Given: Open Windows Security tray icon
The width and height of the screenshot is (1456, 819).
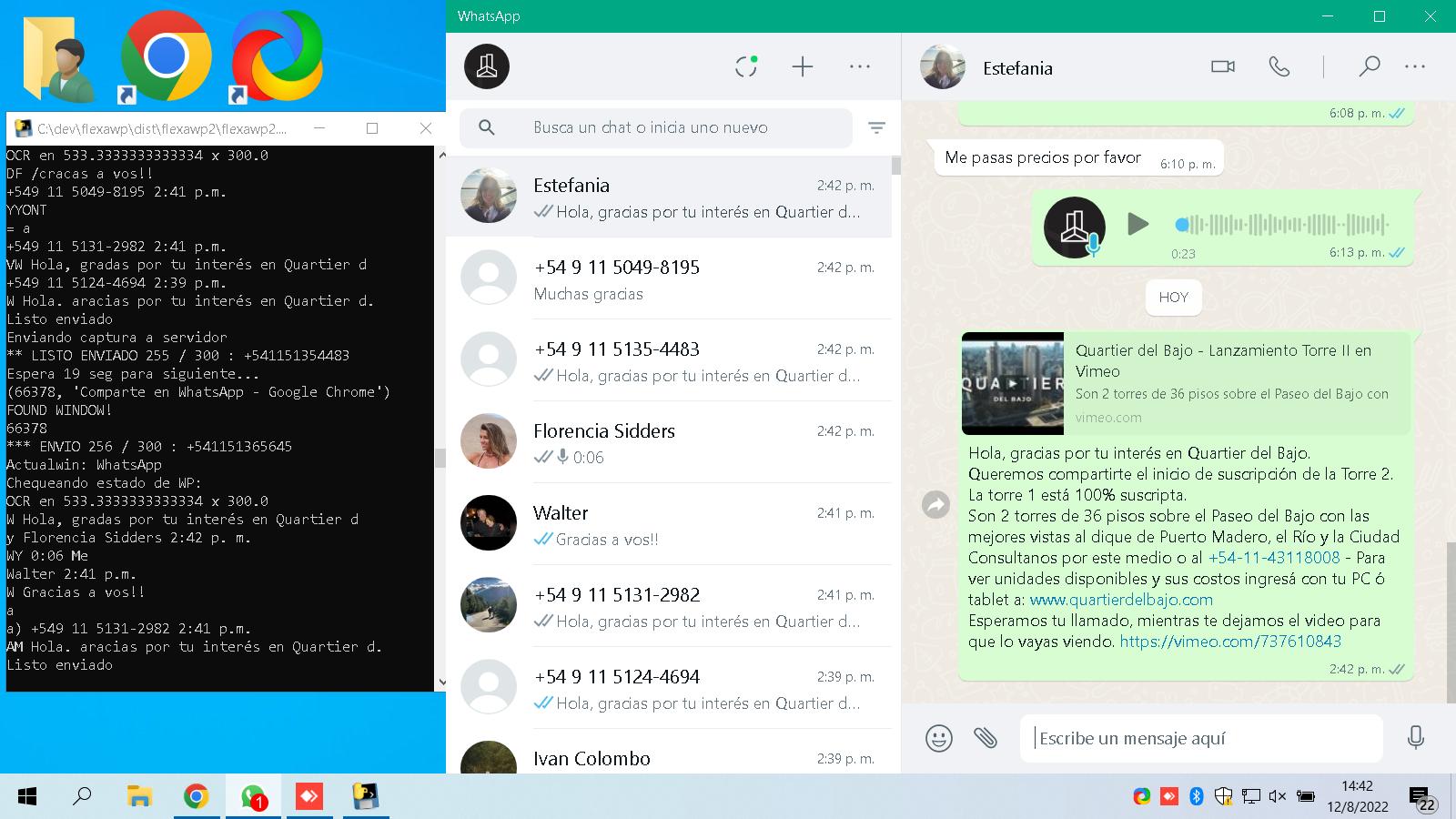Looking at the screenshot, I should click(1224, 797).
